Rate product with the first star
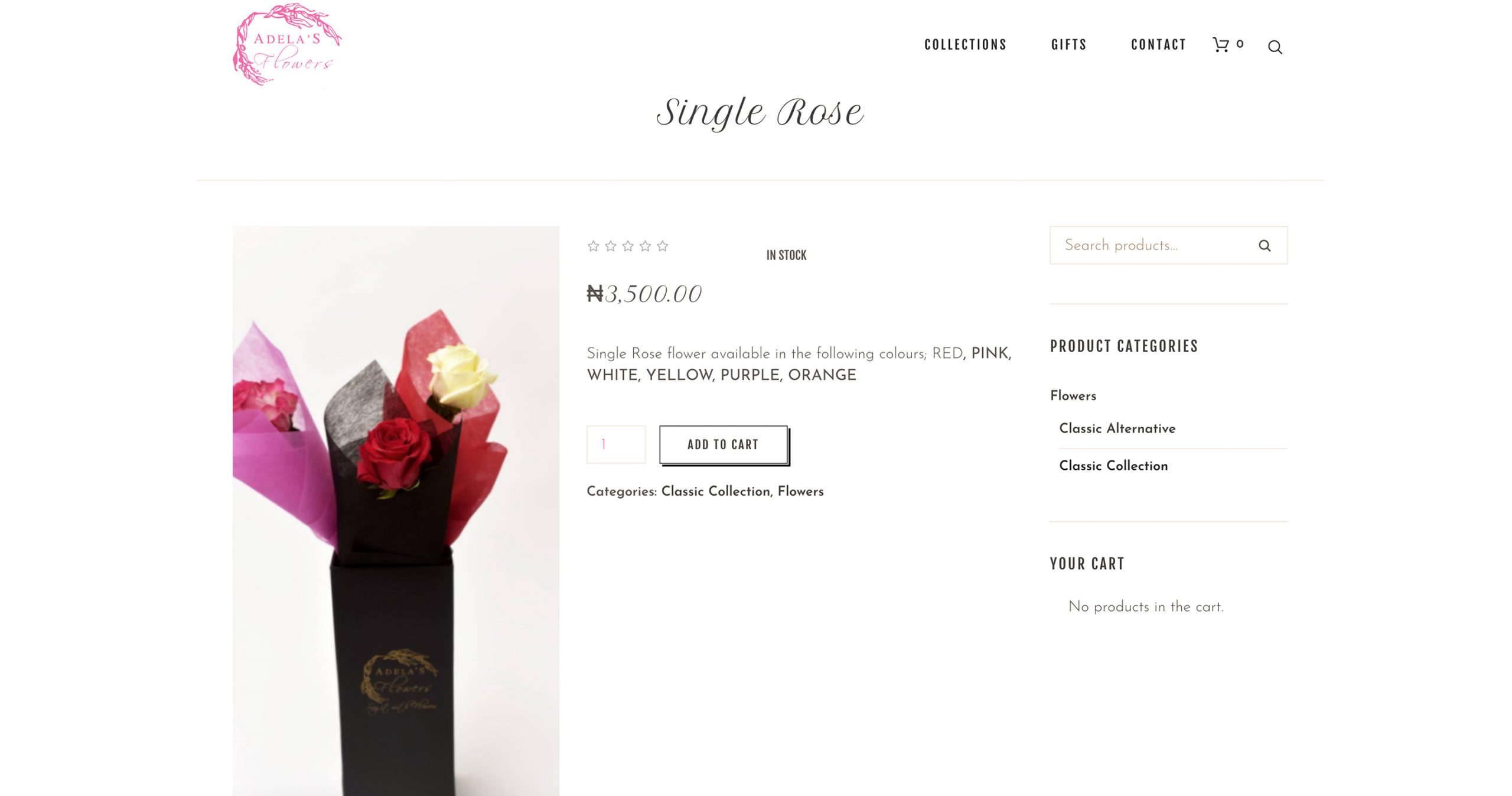Image resolution: width=1512 pixels, height=796 pixels. (x=593, y=246)
